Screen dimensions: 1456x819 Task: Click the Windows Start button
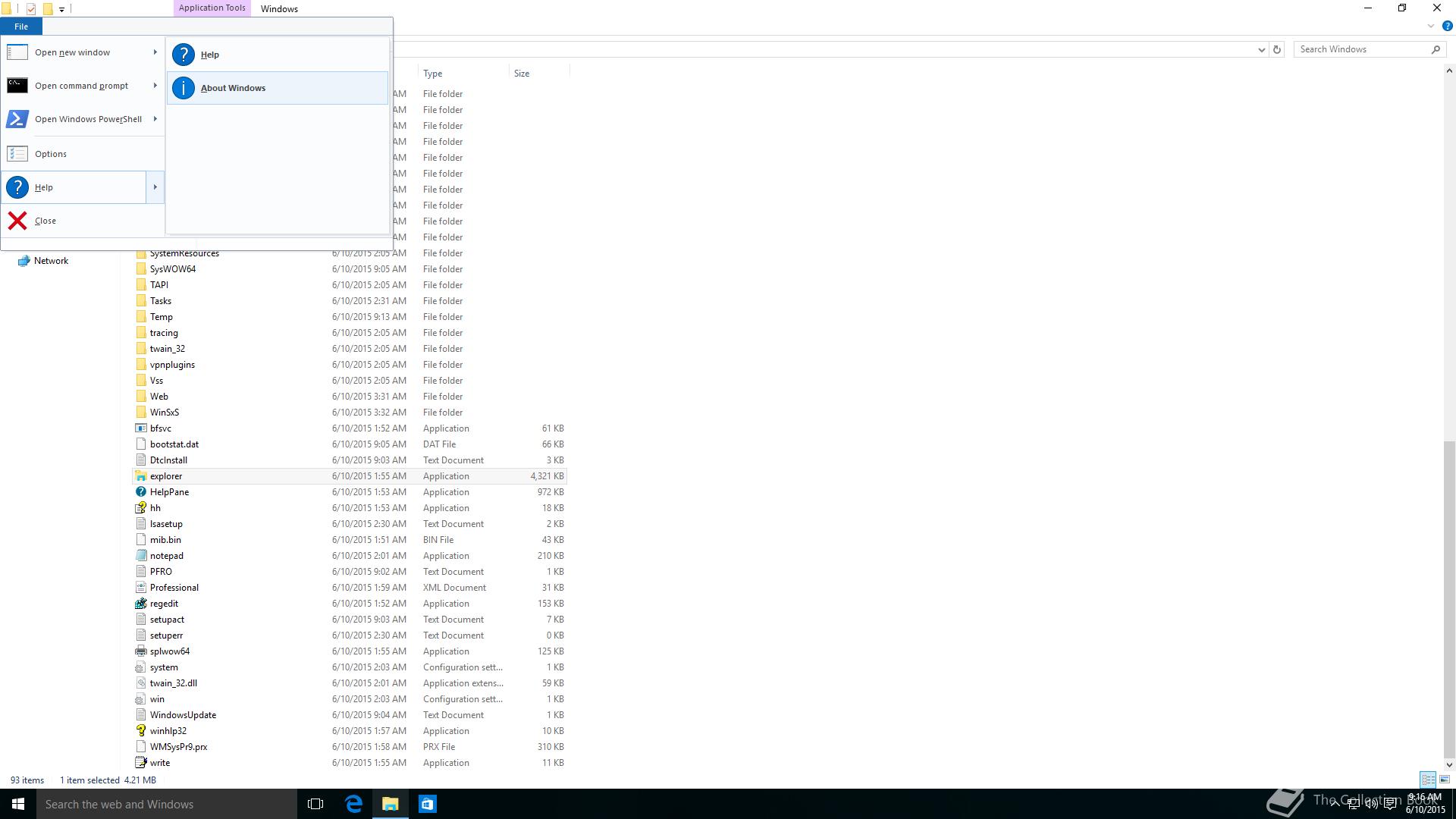18,804
